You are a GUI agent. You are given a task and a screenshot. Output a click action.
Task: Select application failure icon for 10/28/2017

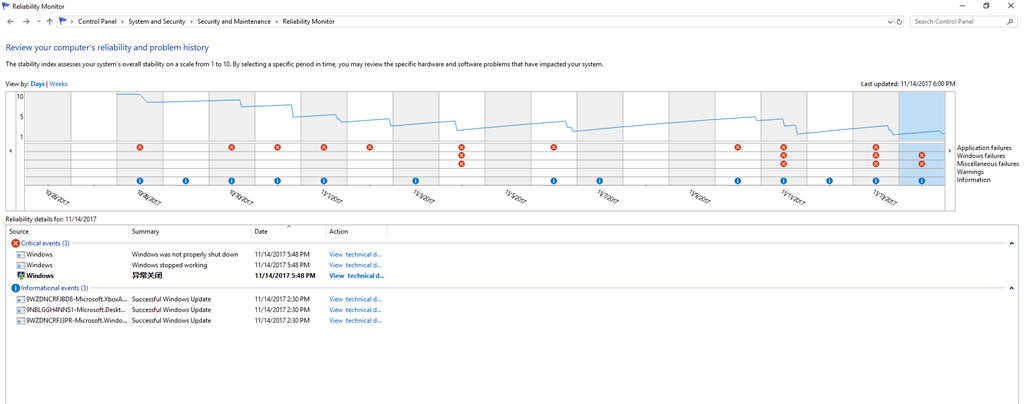click(140, 148)
